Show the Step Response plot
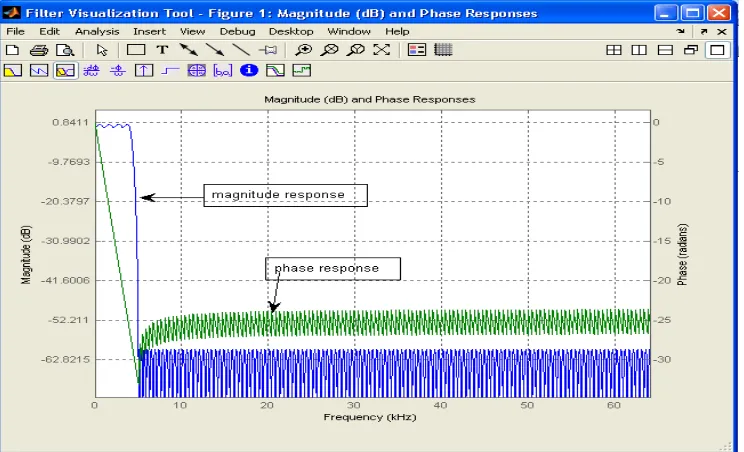Screen dimensions: 744x452 pyautogui.click(x=170, y=71)
